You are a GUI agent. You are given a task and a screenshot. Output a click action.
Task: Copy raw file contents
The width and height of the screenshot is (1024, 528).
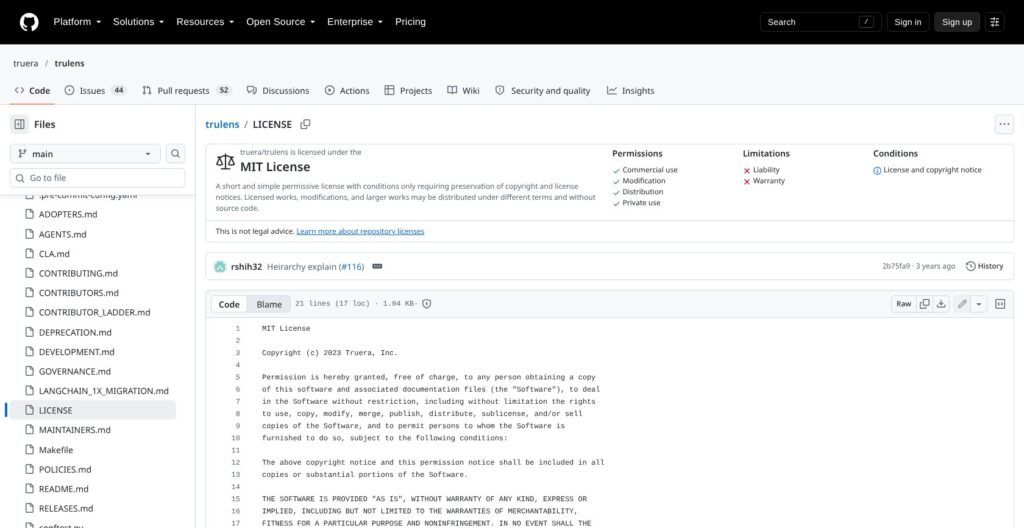point(925,304)
